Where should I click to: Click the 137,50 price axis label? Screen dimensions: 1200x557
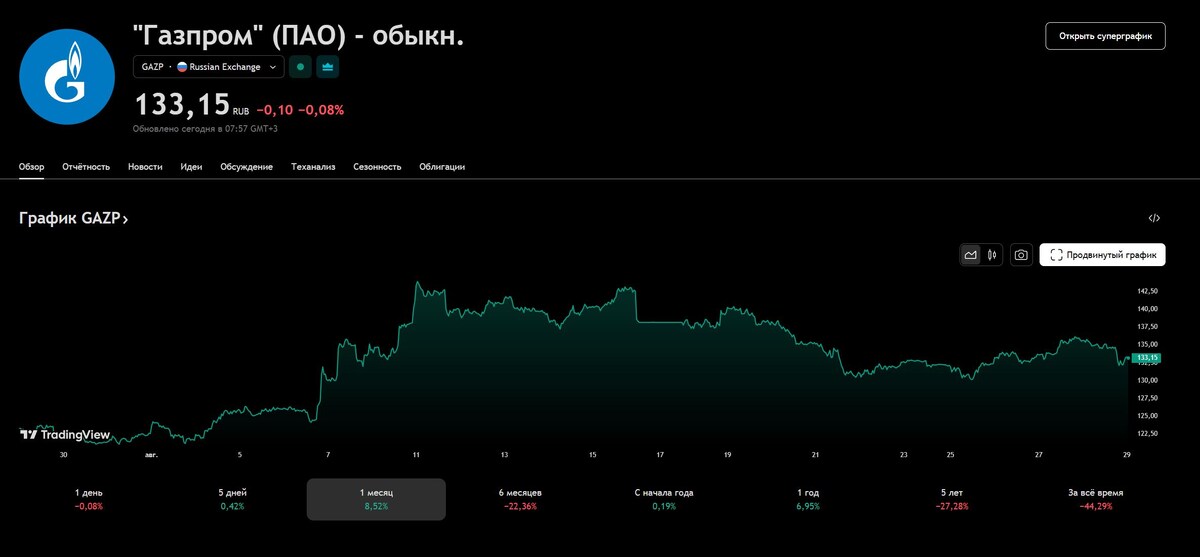click(x=1148, y=327)
